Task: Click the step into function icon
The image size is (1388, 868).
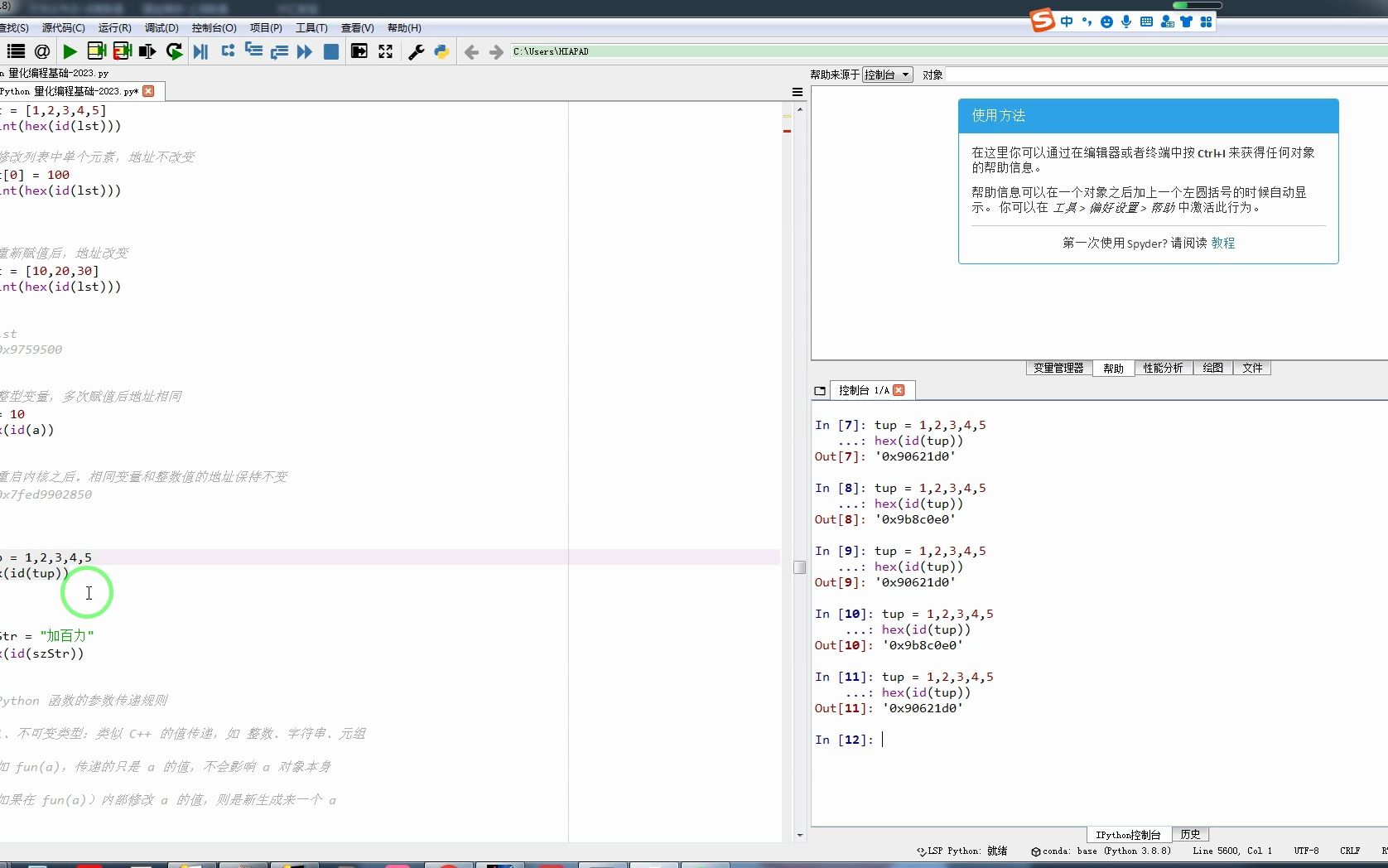Action: tap(253, 51)
